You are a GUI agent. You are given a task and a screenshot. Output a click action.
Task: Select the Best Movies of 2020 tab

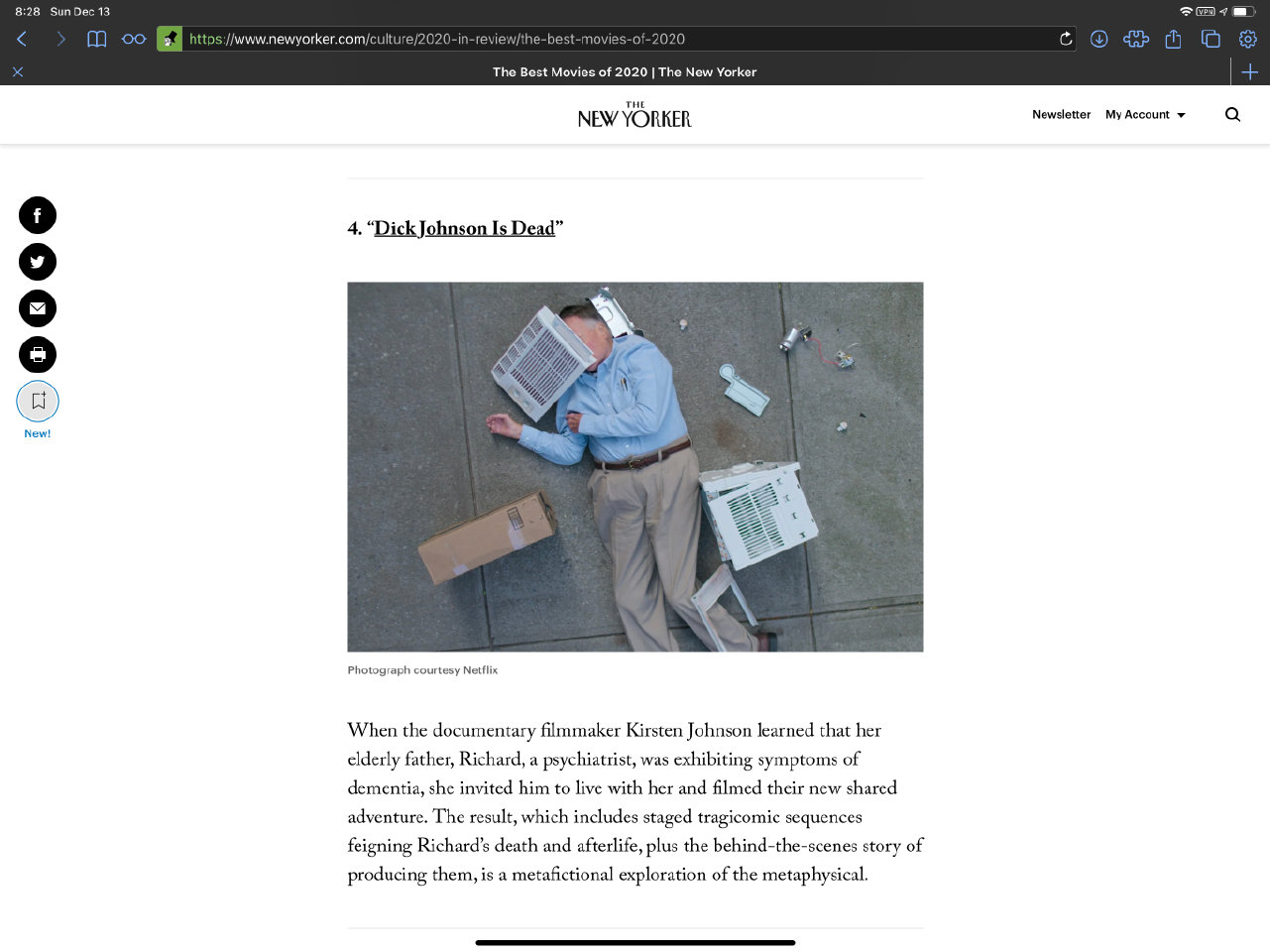click(x=625, y=72)
